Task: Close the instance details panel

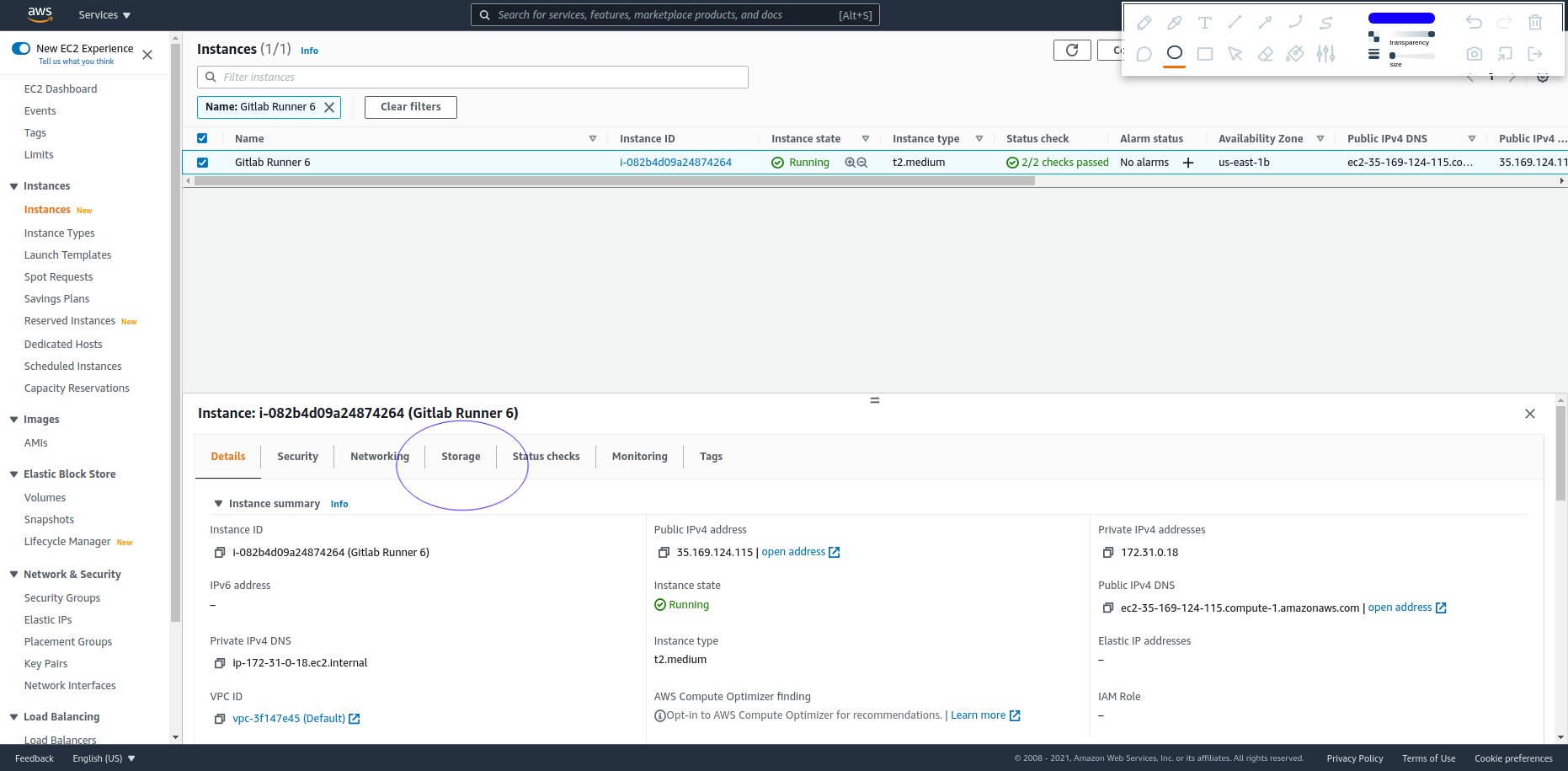Action: point(1530,414)
